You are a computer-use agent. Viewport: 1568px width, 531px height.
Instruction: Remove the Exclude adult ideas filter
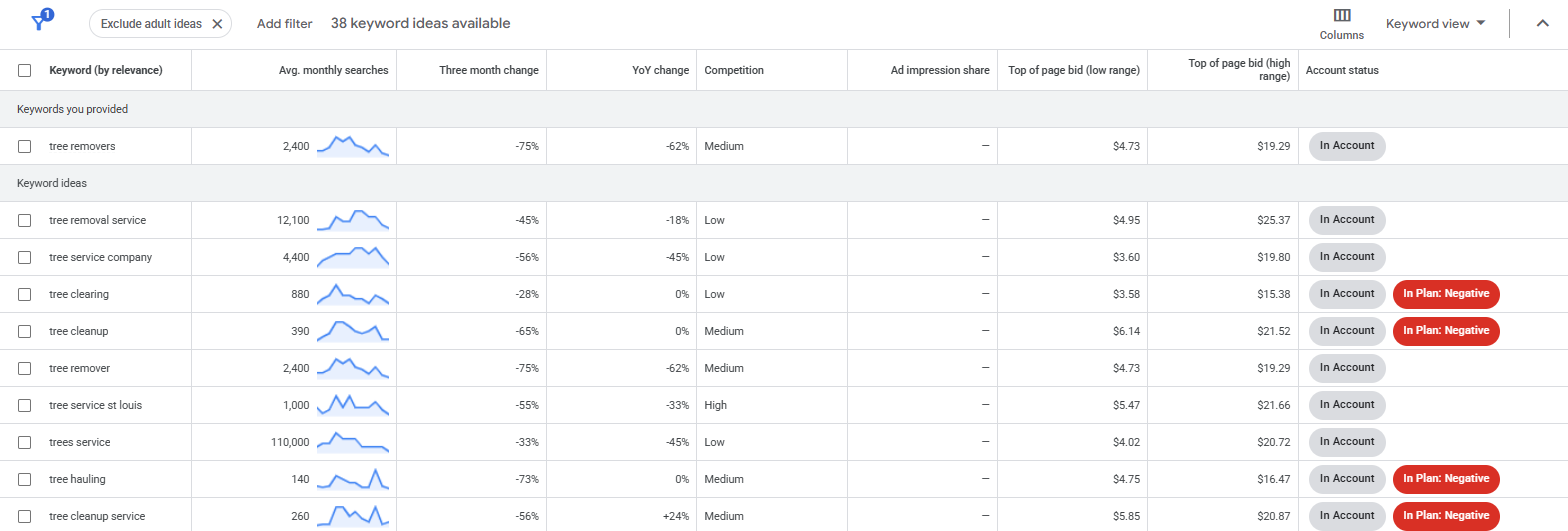click(217, 24)
